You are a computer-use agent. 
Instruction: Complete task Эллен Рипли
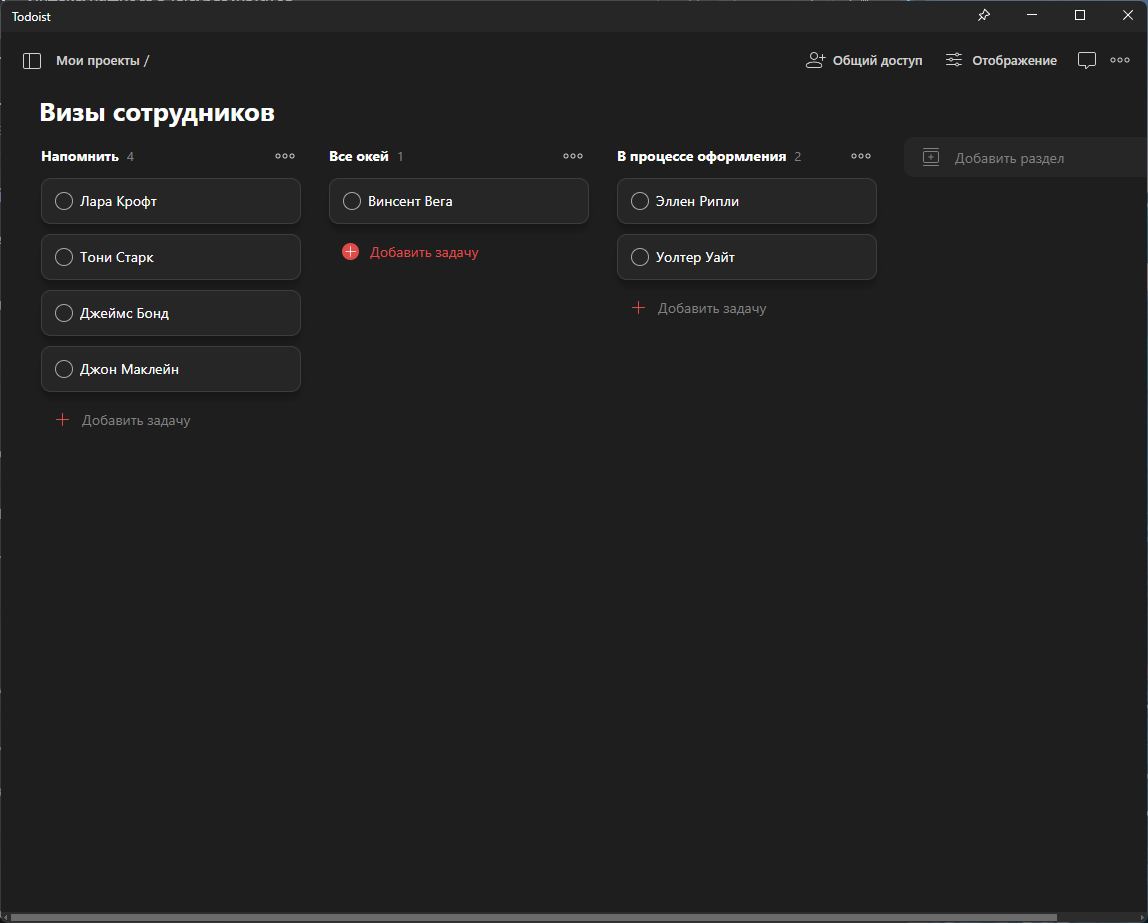[x=640, y=201]
